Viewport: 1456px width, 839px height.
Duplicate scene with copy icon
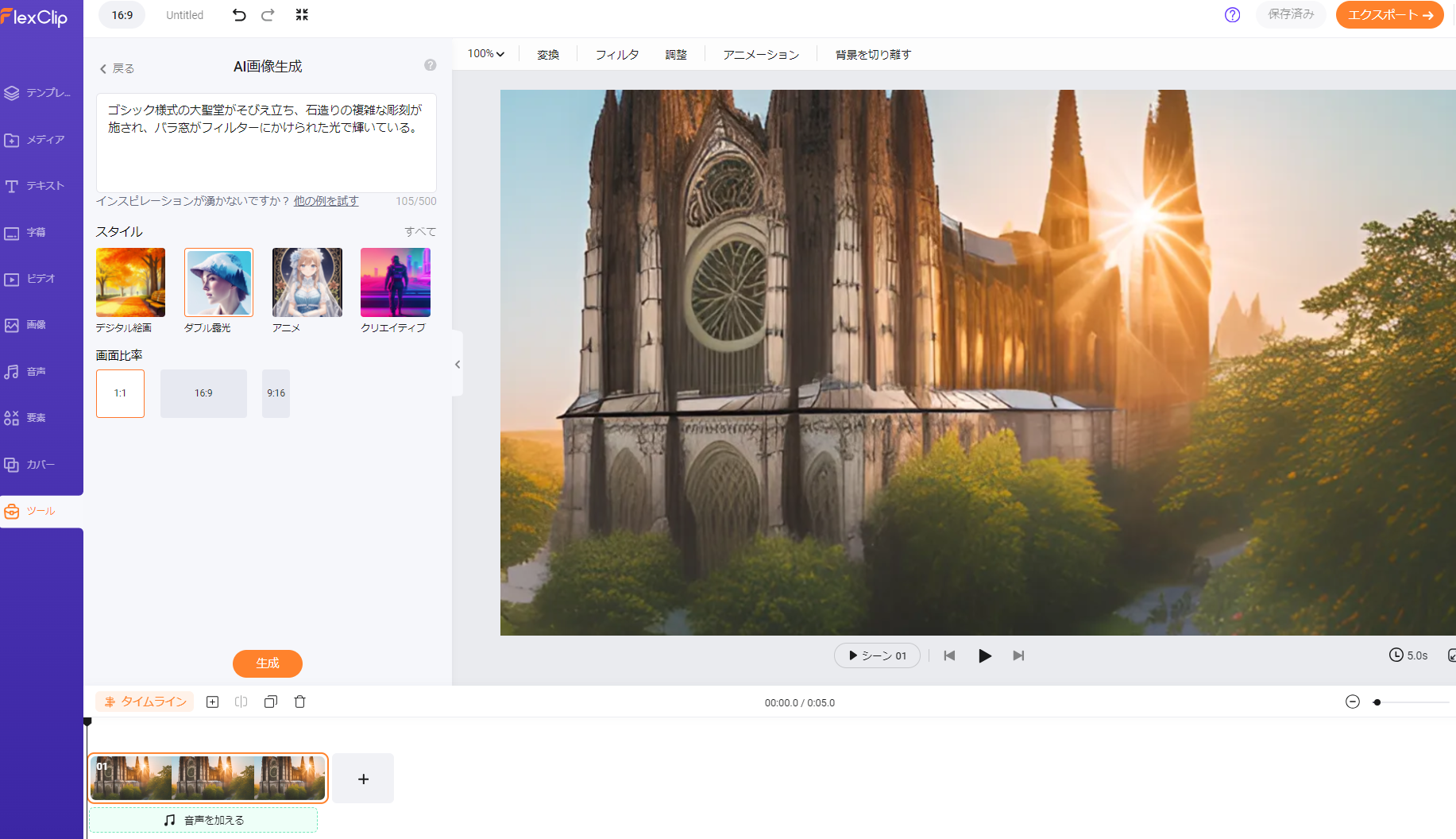tap(271, 702)
